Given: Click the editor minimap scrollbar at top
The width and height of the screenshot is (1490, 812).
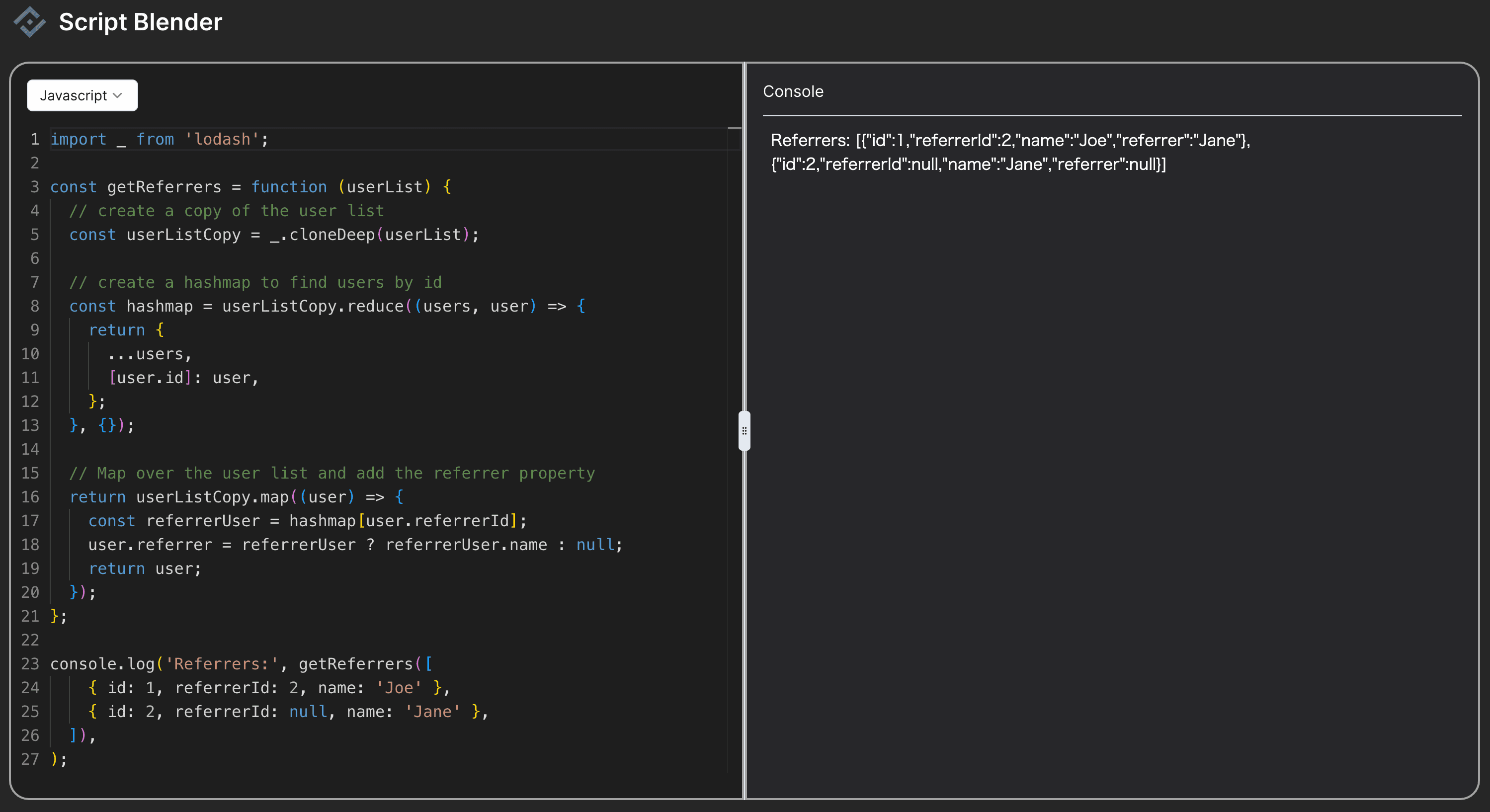Looking at the screenshot, I should [x=734, y=129].
